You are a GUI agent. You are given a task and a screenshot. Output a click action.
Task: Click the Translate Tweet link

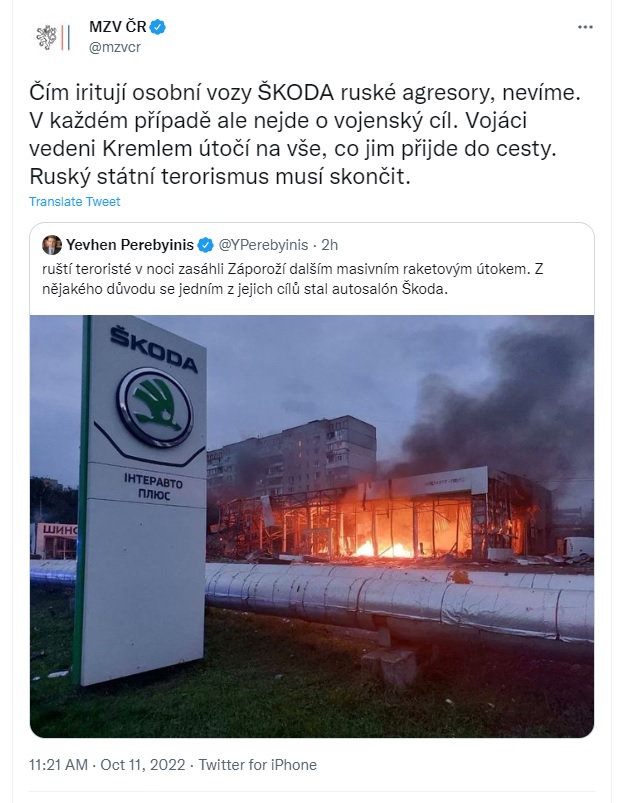click(75, 202)
